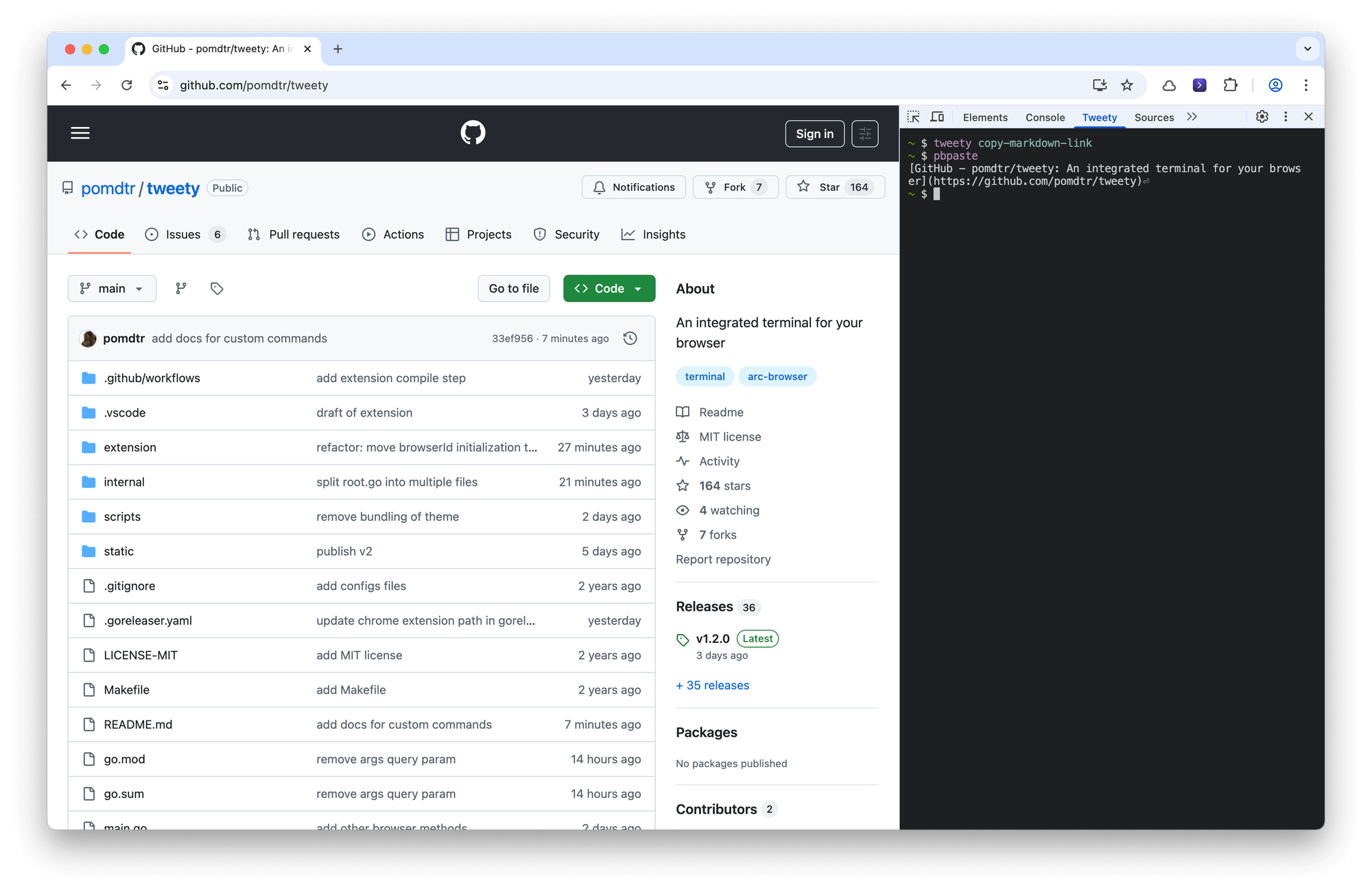This screenshot has width=1372, height=892.
Task: Open the Projects tab
Action: (x=479, y=235)
